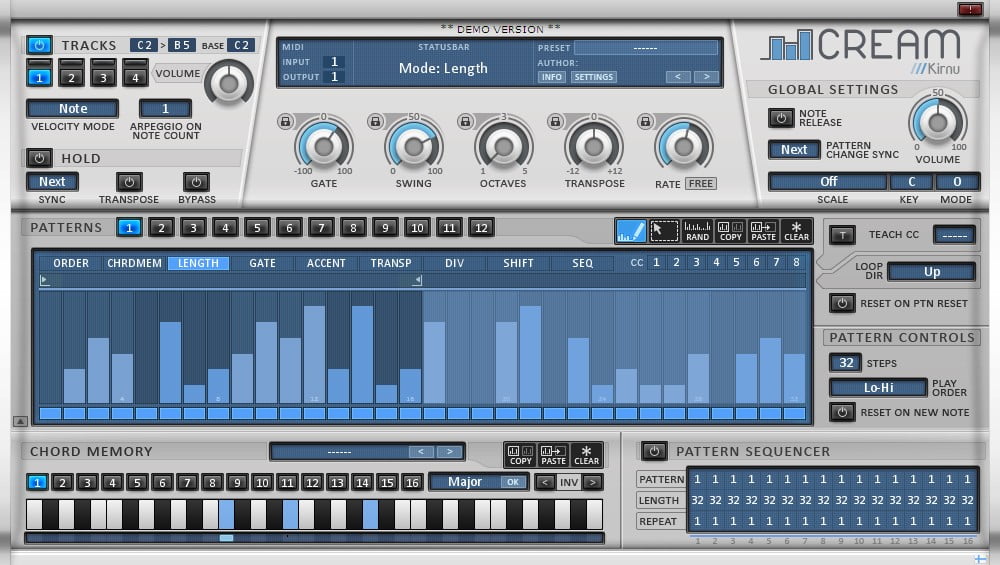Select pattern number 5
Viewport: 1000px width, 565px height.
pyautogui.click(x=257, y=228)
